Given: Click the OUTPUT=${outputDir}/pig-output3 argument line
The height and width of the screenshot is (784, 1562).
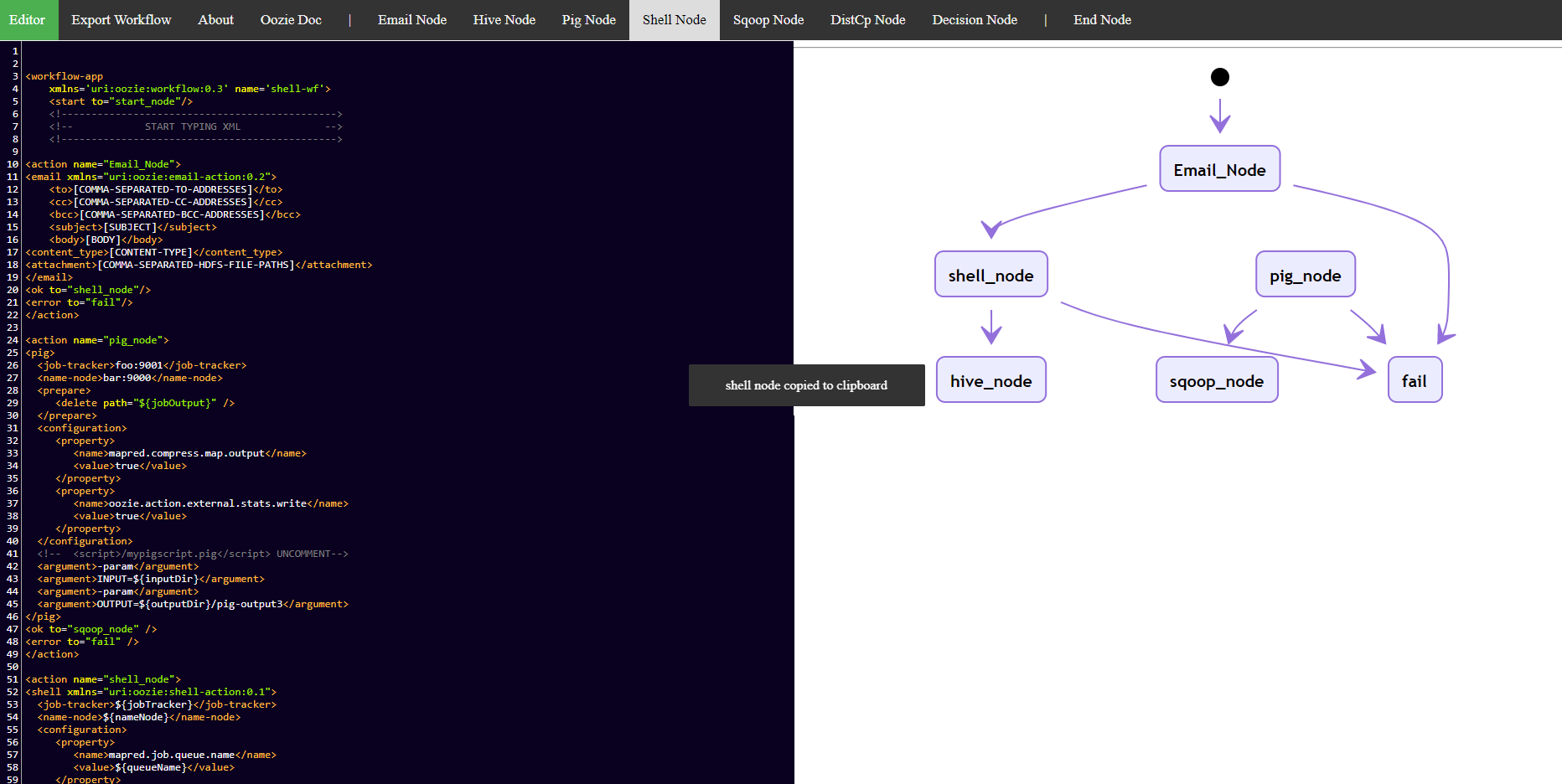Looking at the screenshot, I should tap(193, 604).
